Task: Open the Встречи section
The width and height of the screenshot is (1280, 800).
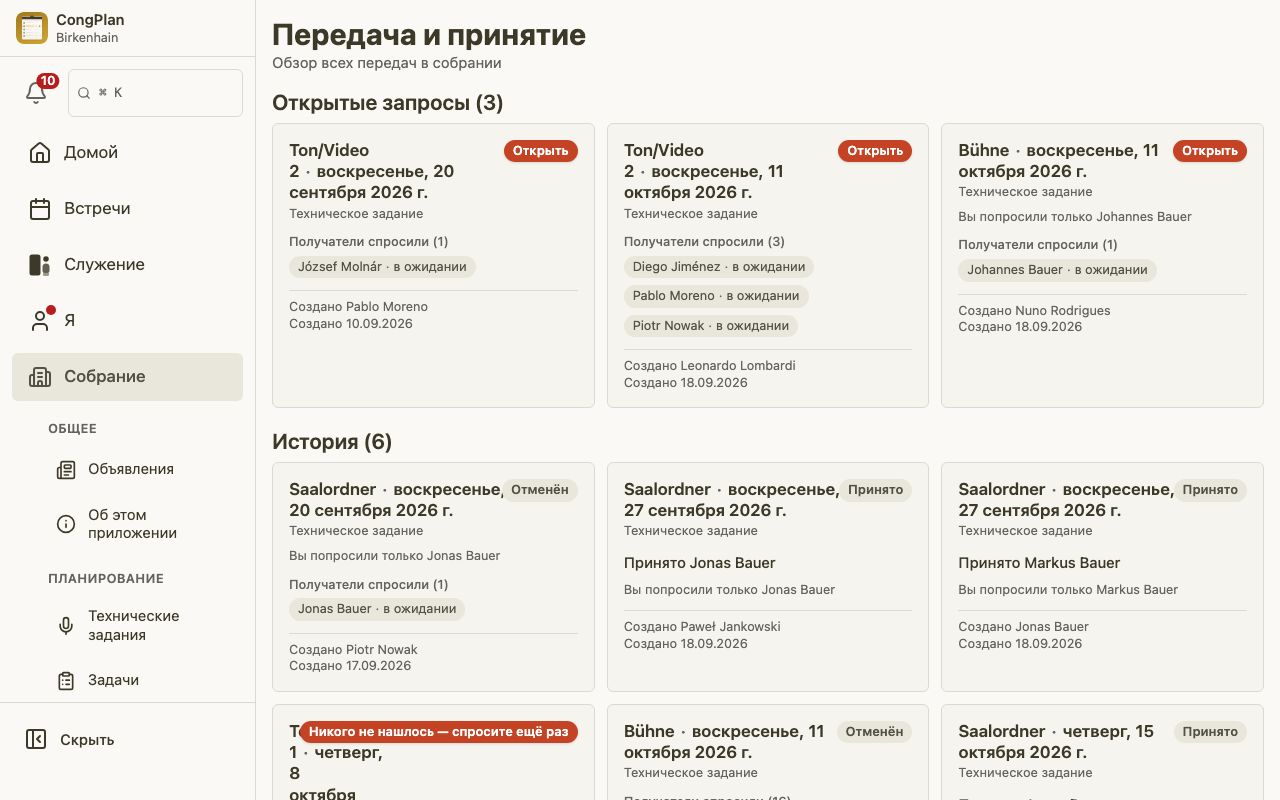Action: pos(127,209)
